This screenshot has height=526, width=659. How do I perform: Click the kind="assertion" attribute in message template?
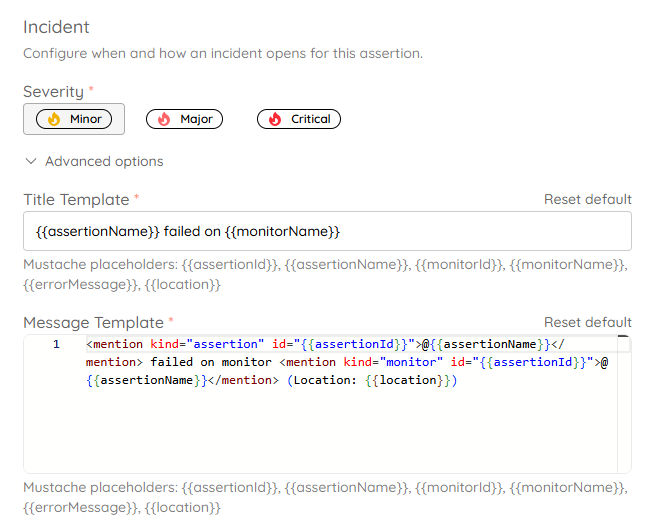207,344
